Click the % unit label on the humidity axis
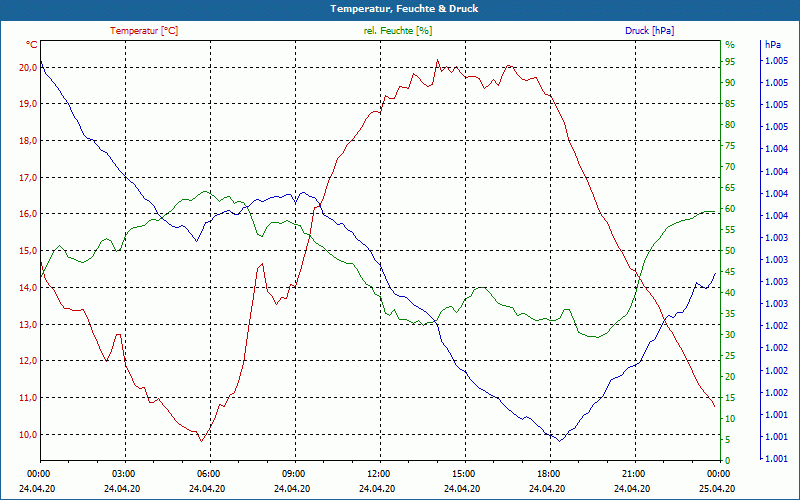 [730, 45]
